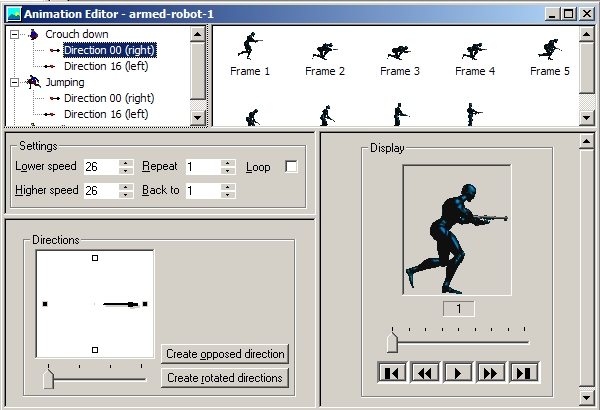Increase Higher speed with up spinner
This screenshot has height=410, width=600.
tap(126, 187)
